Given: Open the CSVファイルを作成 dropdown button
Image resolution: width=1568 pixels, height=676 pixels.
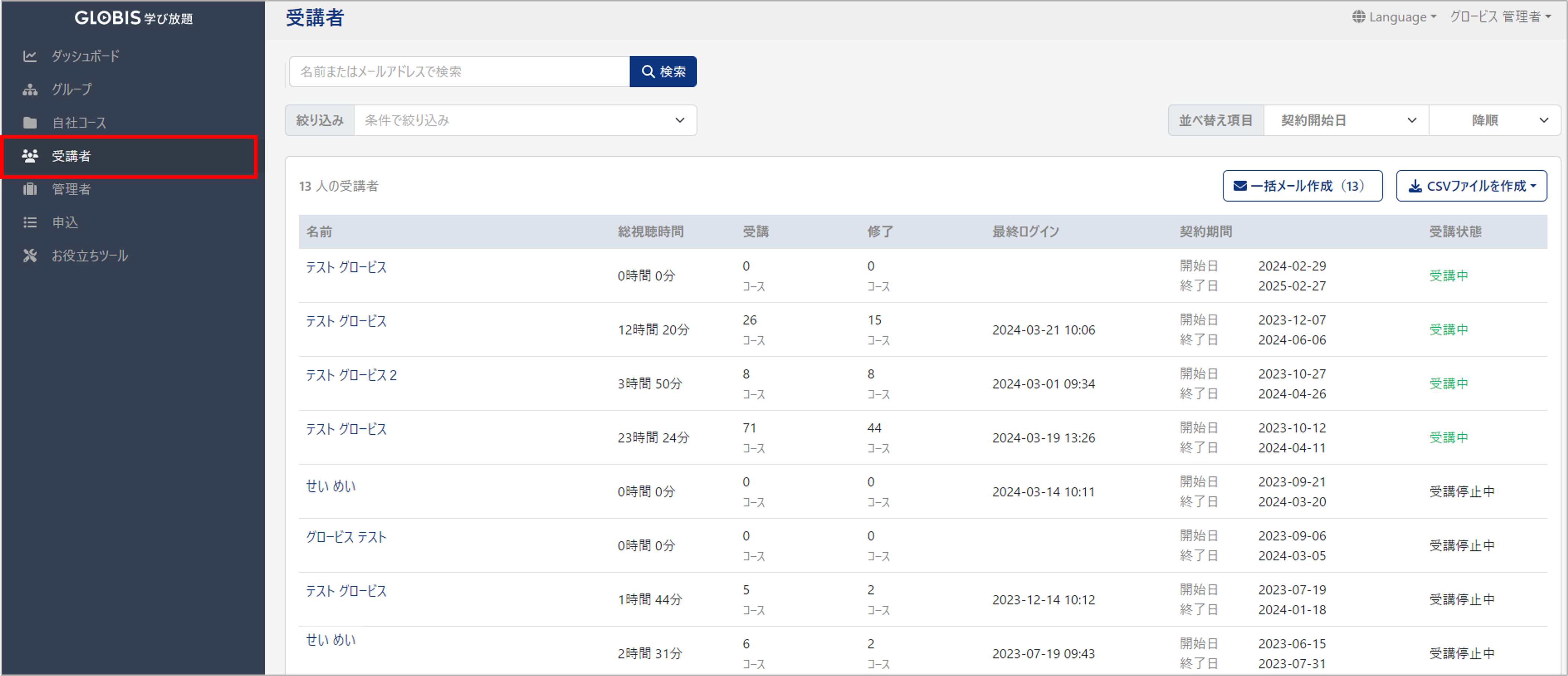Looking at the screenshot, I should (x=1471, y=186).
